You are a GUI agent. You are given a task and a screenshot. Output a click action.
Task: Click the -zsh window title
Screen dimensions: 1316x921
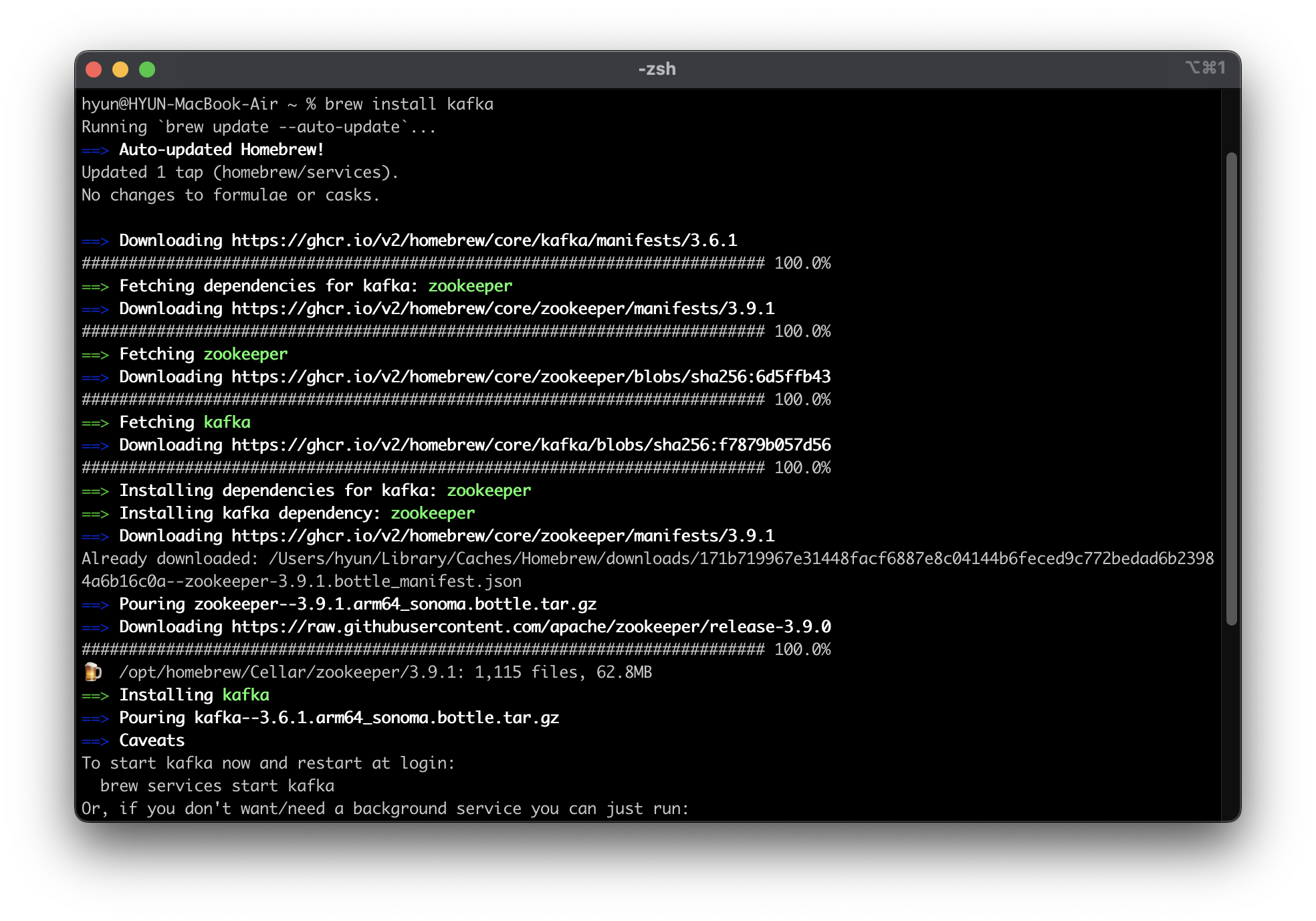657,69
